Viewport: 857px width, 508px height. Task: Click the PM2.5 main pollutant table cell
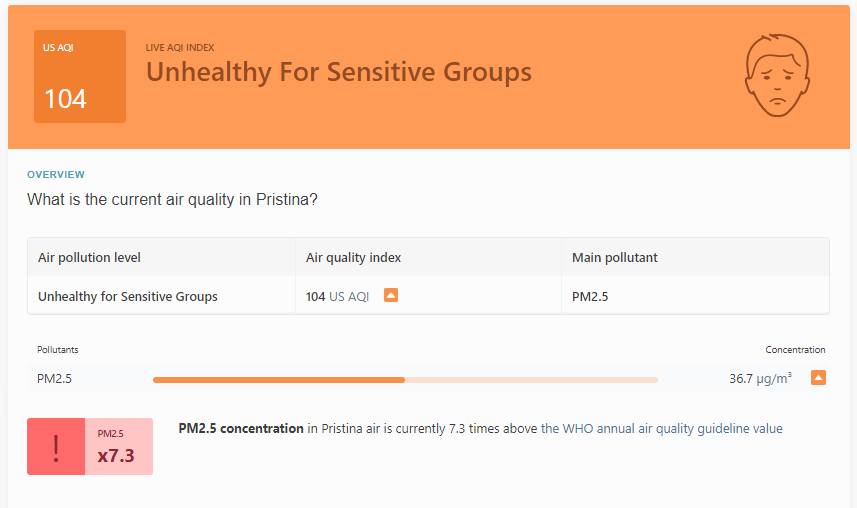coord(695,296)
